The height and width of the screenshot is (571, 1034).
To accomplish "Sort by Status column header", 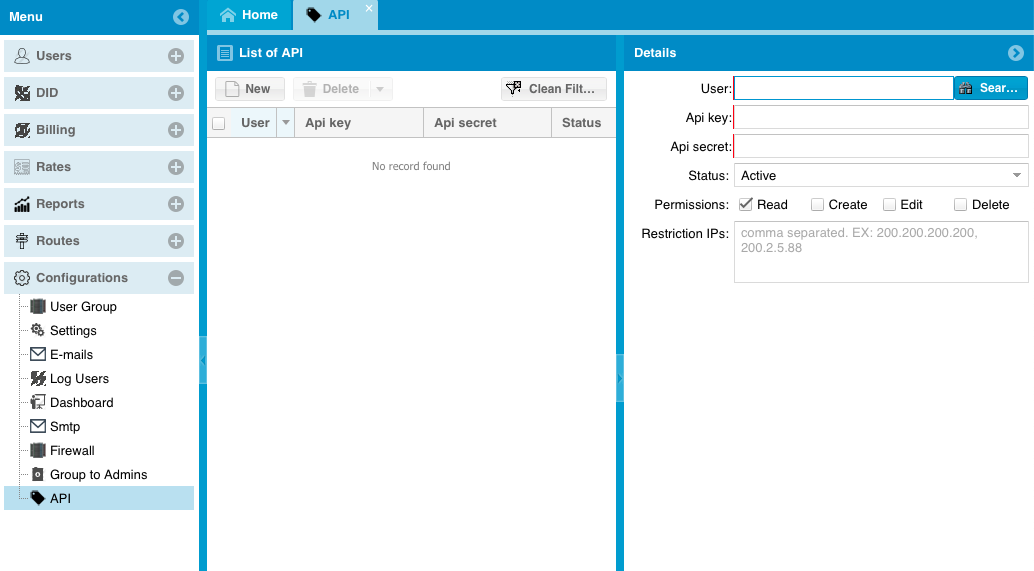I will (583, 123).
